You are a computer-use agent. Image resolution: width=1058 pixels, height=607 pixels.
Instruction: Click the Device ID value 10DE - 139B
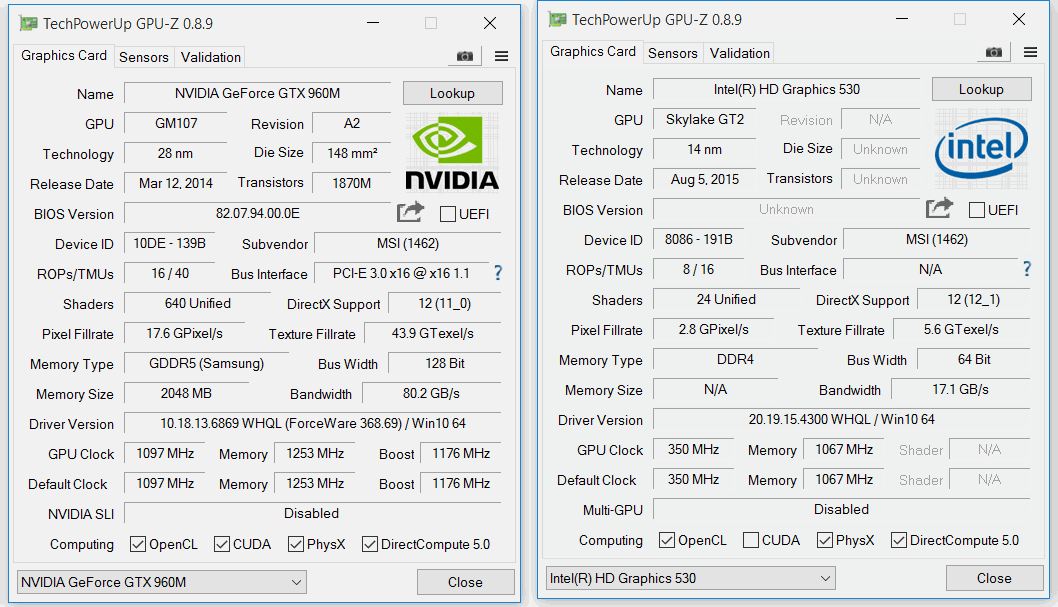[169, 243]
